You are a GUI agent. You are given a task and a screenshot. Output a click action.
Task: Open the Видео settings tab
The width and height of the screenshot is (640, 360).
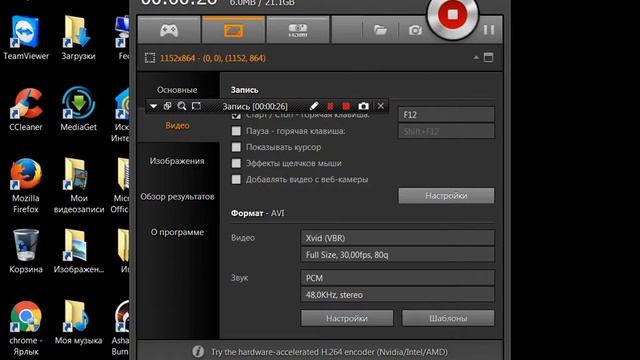pos(177,125)
